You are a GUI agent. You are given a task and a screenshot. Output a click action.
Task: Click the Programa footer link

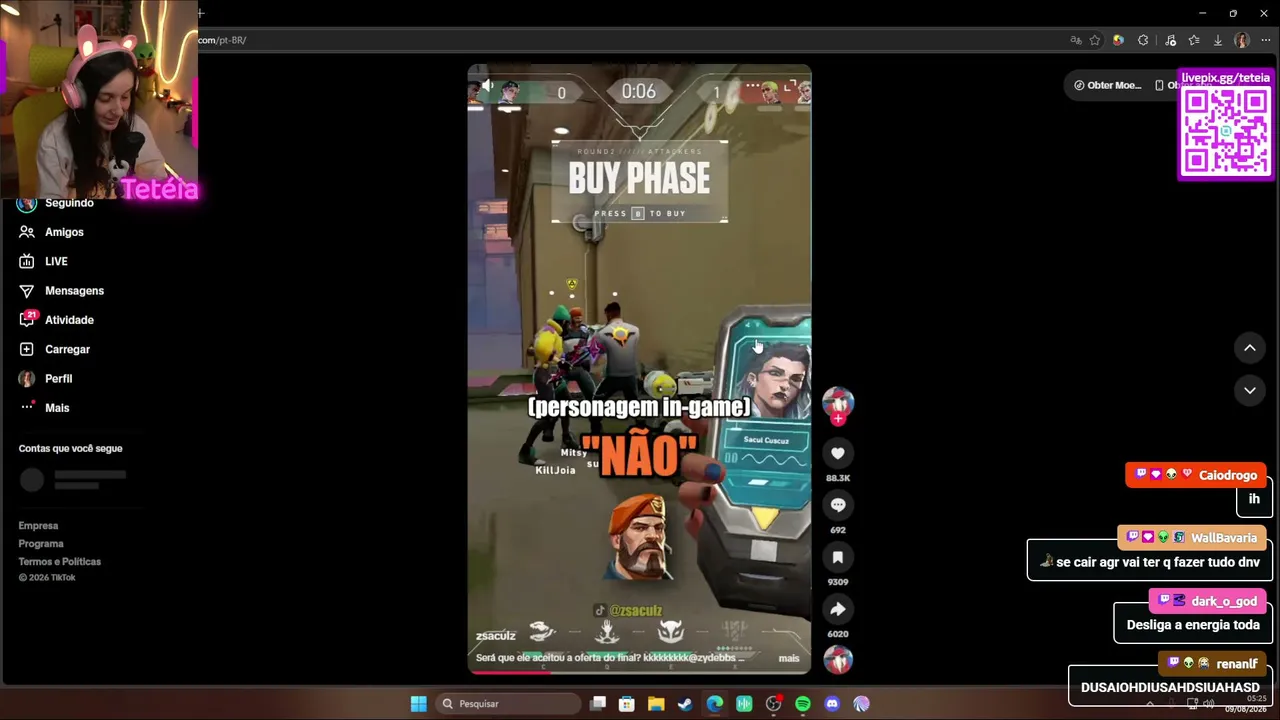41,544
